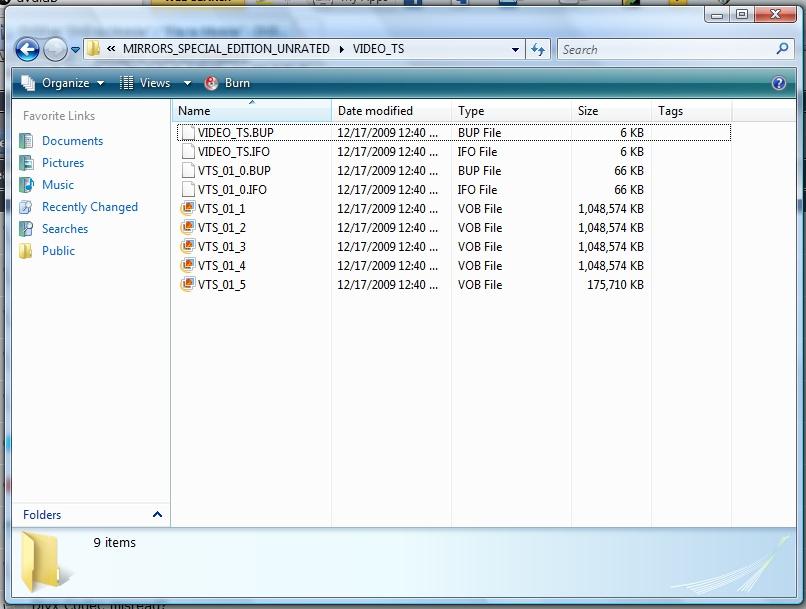Open the Documents favorite link

point(72,141)
